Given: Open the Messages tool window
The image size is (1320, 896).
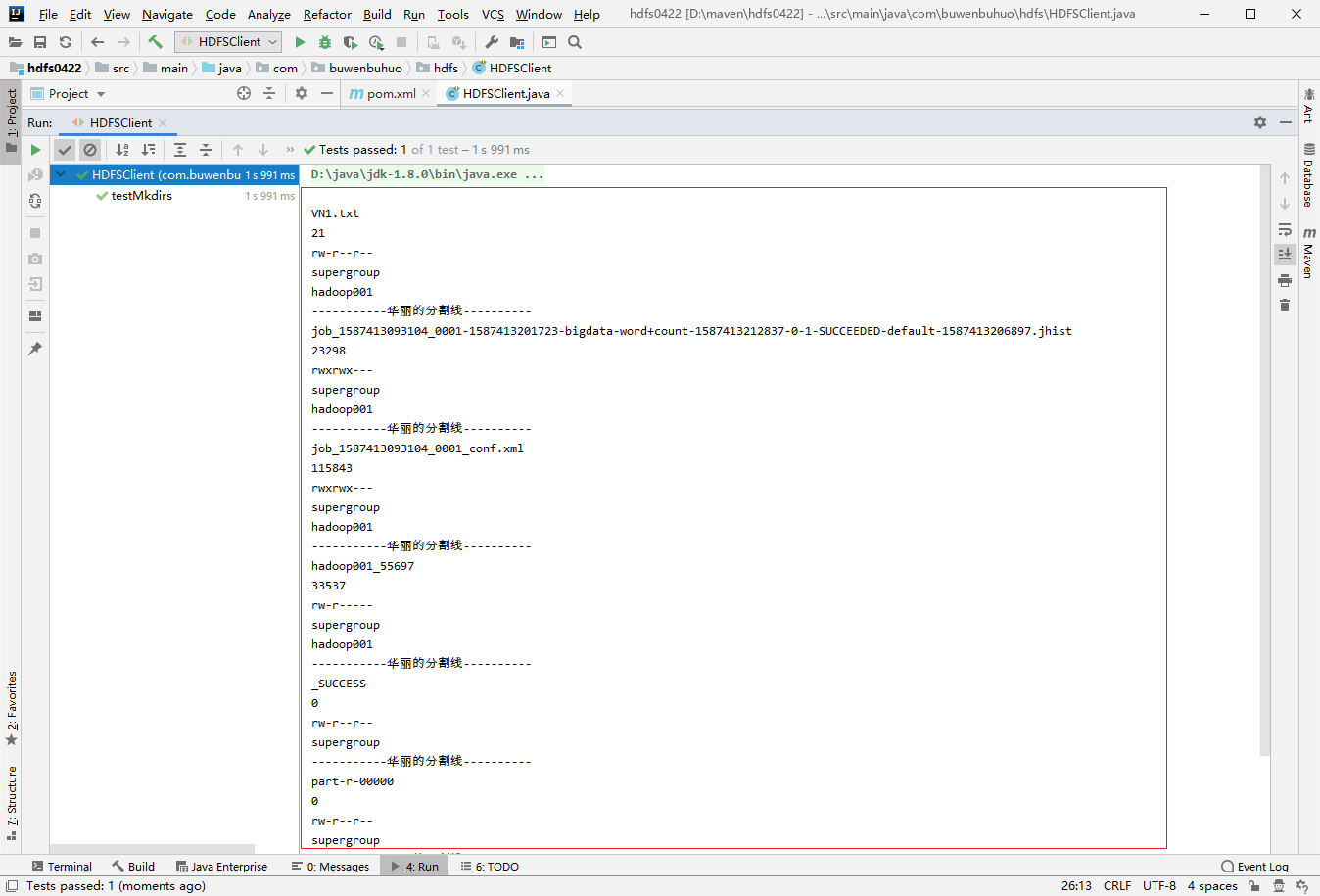Looking at the screenshot, I should tap(330, 867).
